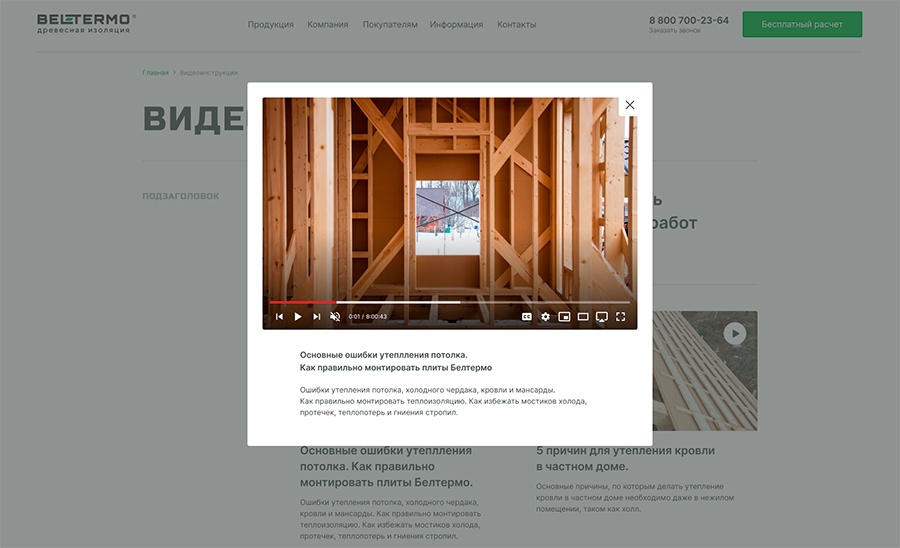The height and width of the screenshot is (548, 900).
Task: Open background Основные ошибки утепления потолка title
Action: pyautogui.click(x=386, y=467)
